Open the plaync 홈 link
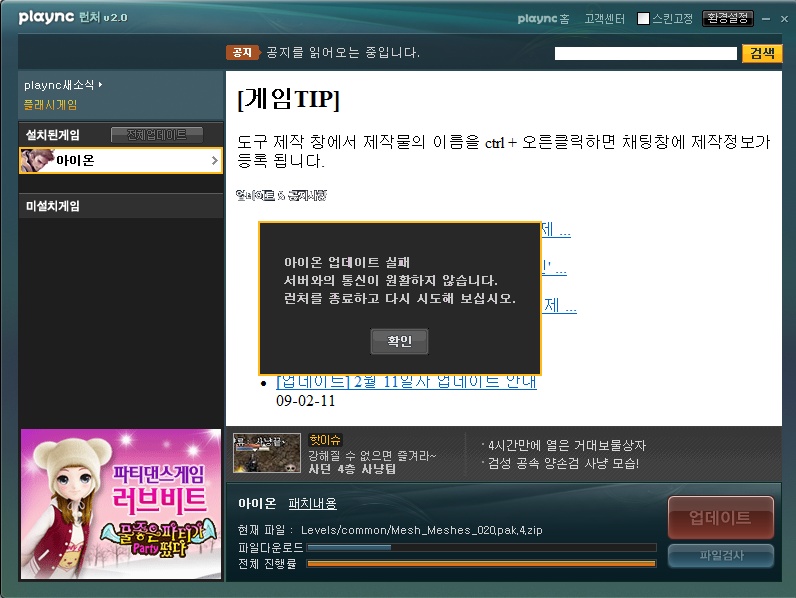This screenshot has width=796, height=598. [543, 19]
